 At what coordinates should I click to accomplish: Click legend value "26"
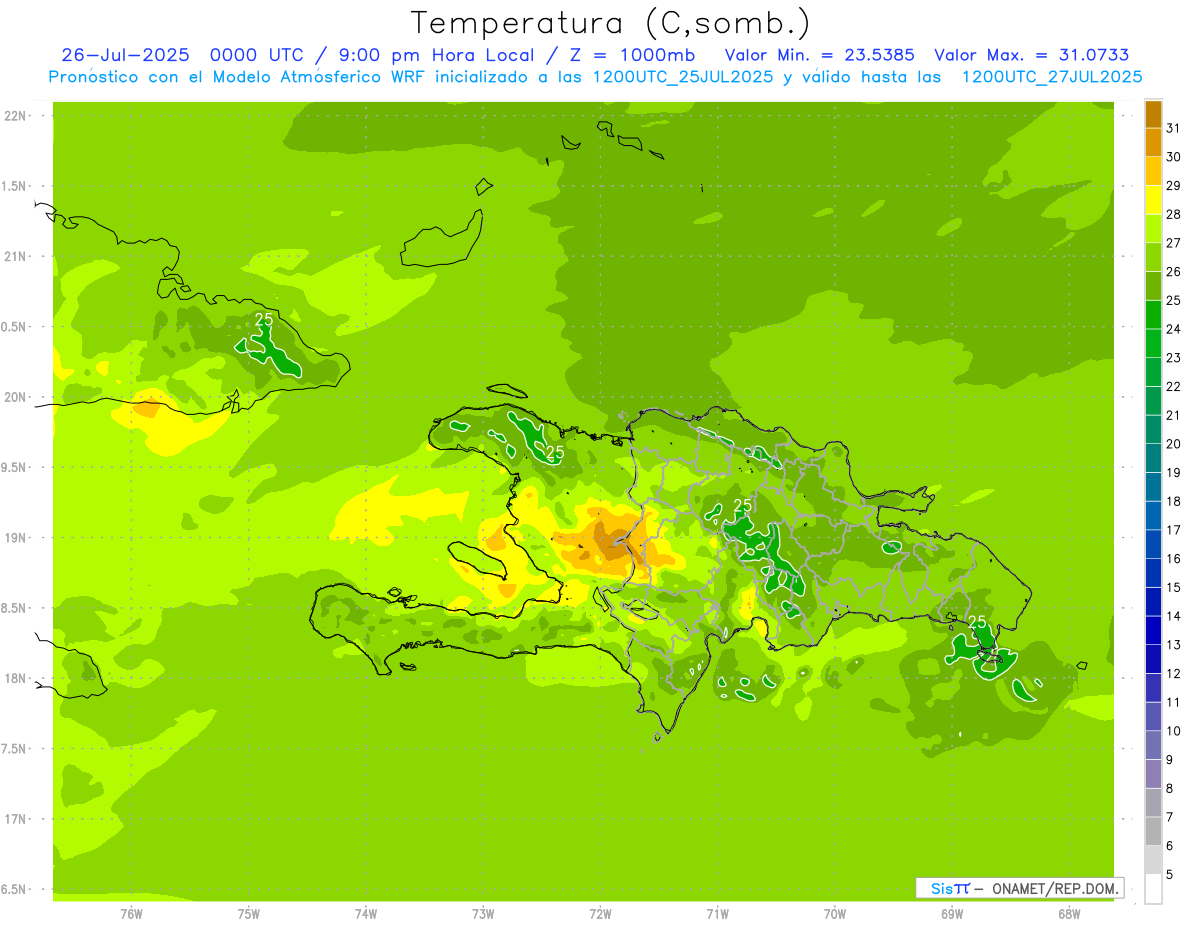(1174, 271)
